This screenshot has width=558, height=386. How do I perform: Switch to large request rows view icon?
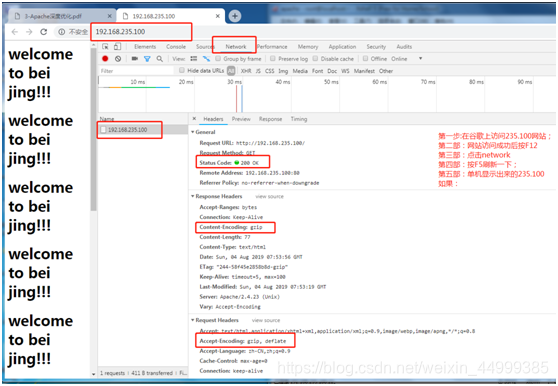click(194, 59)
